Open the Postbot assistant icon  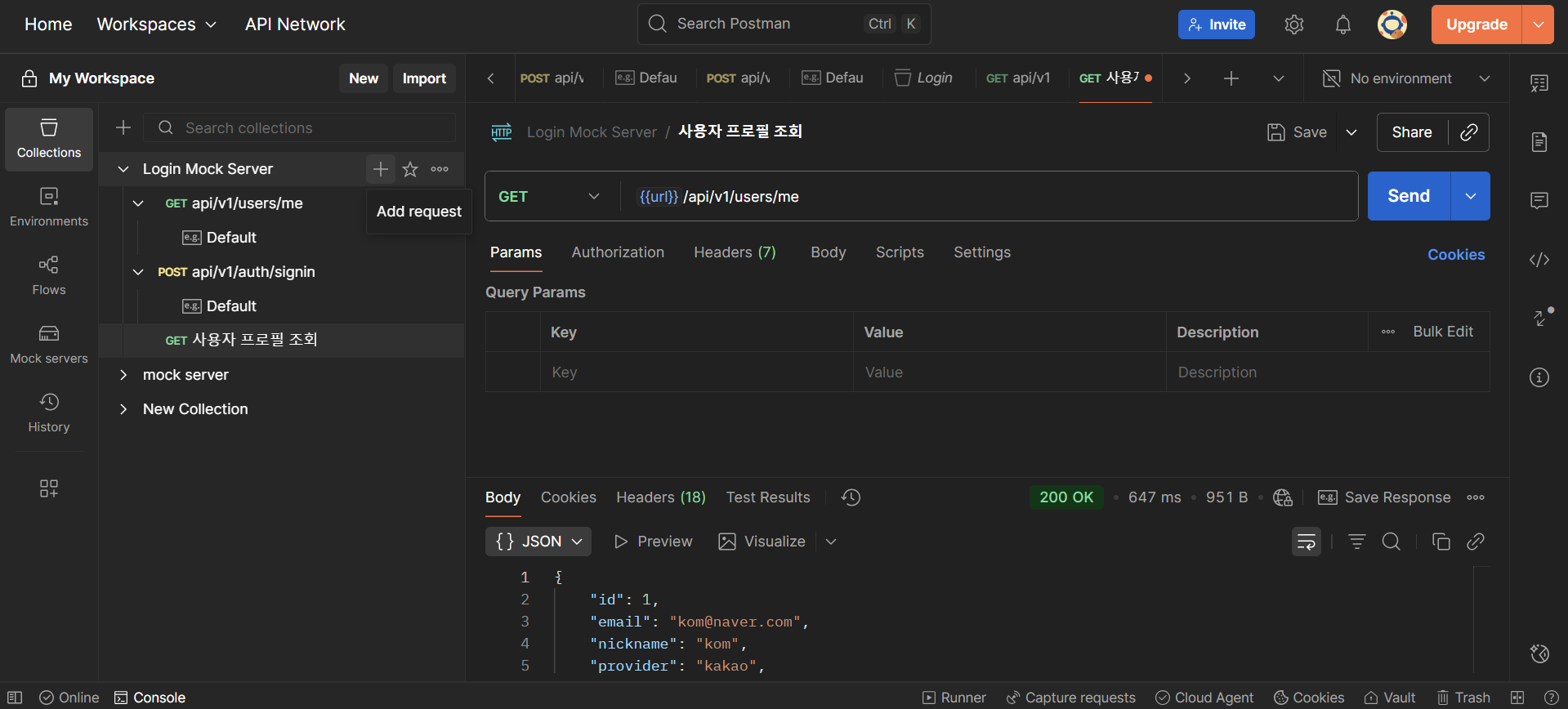1539,653
